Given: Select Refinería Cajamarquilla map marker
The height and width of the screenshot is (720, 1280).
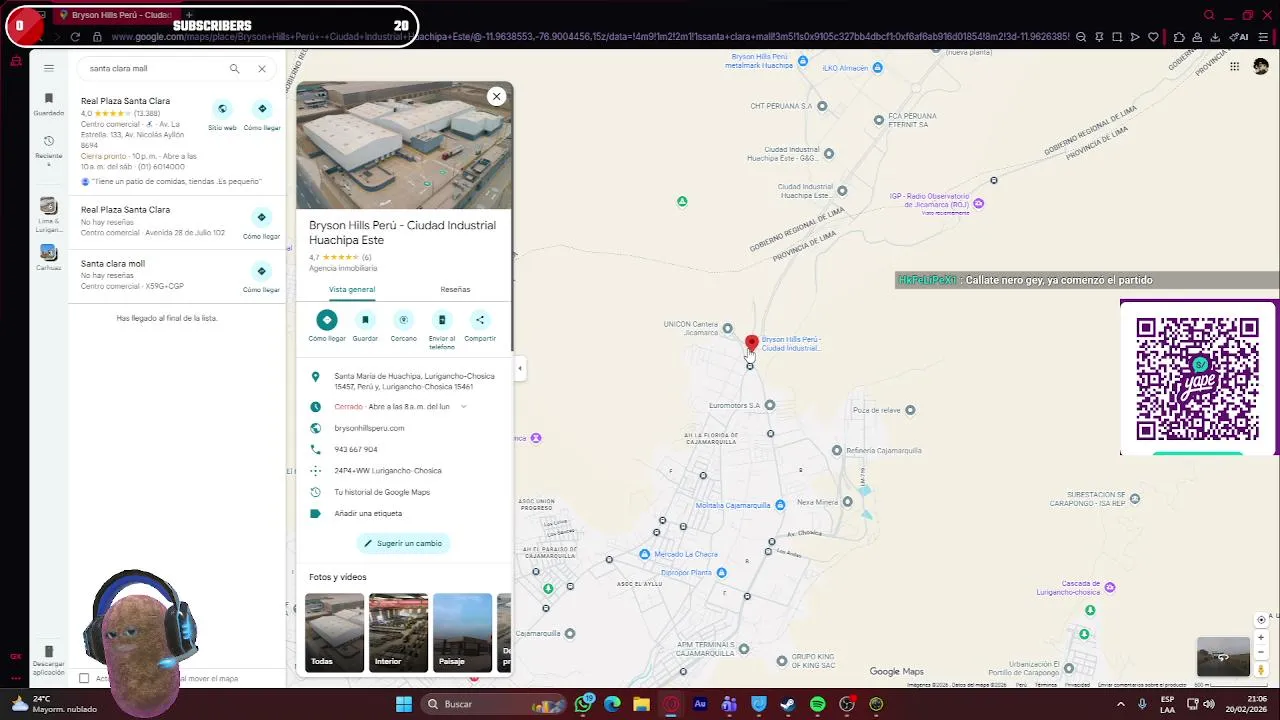Looking at the screenshot, I should coord(837,451).
